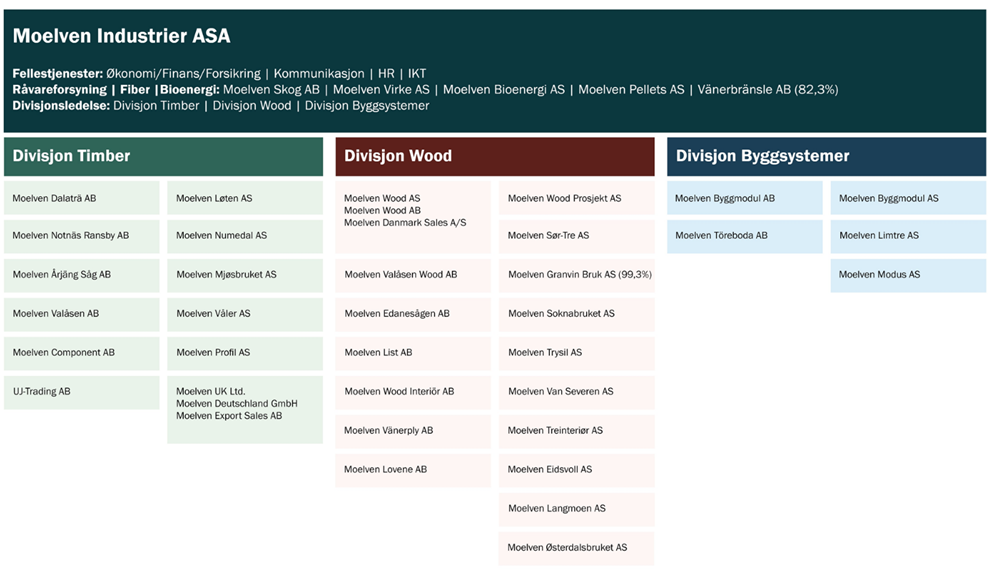Select Moelven Østerdalsbruket AS
Image resolution: width=991 pixels, height=575 pixels.
pos(577,548)
